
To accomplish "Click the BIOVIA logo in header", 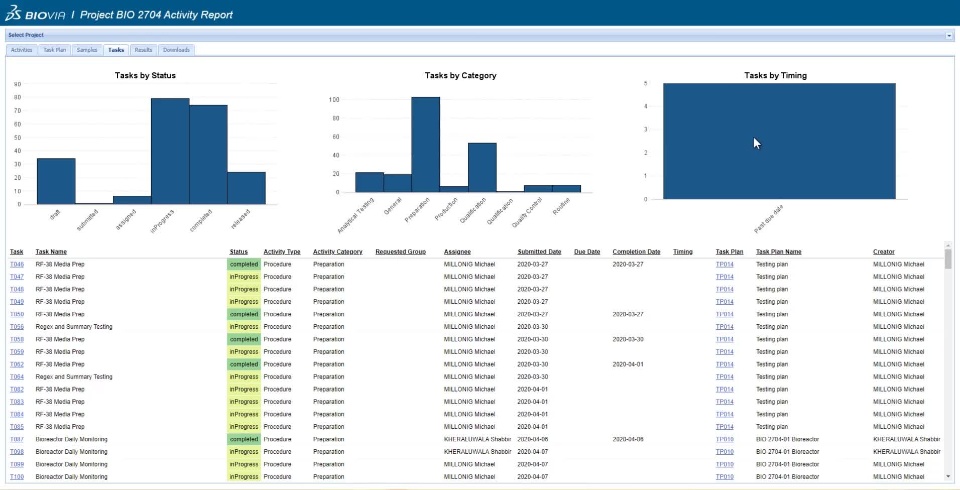I will (x=34, y=14).
